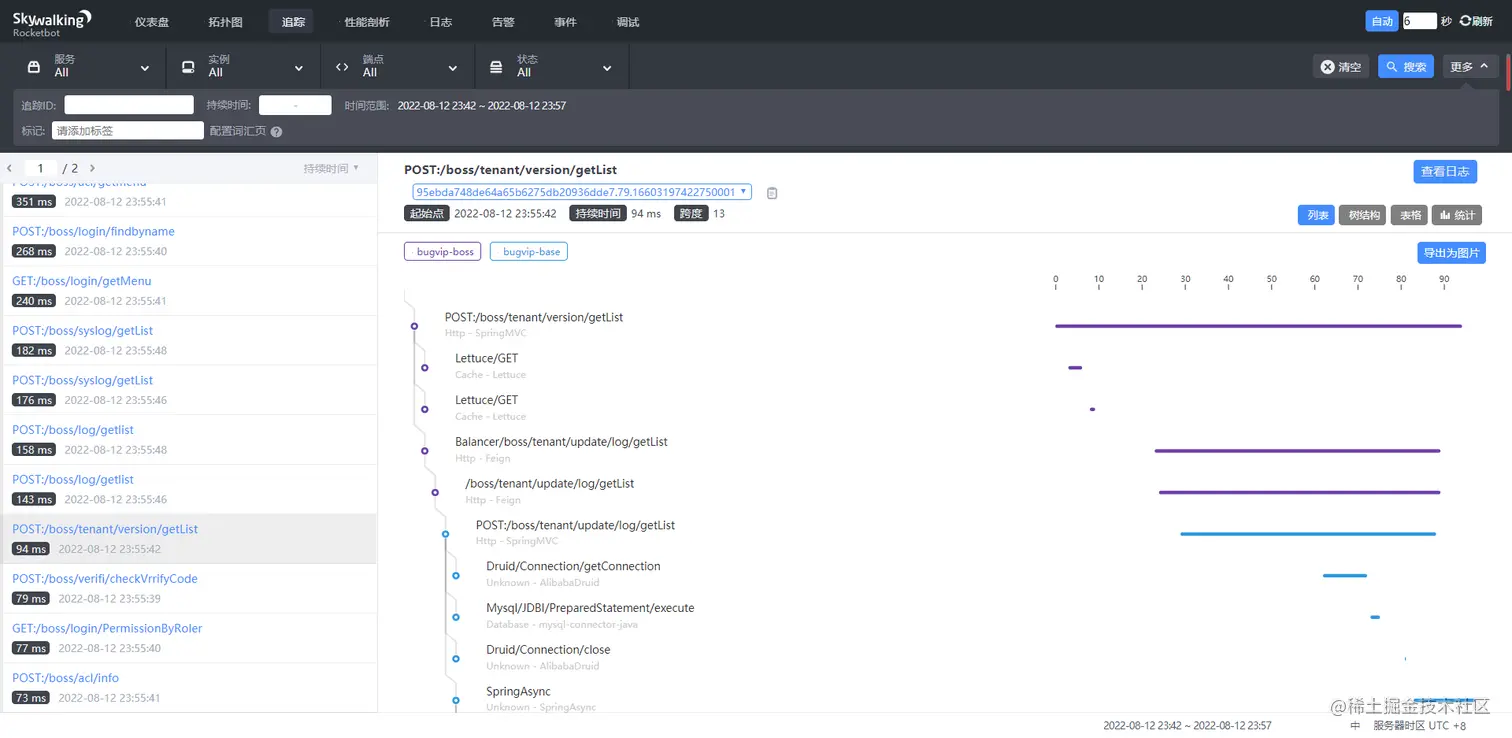The width and height of the screenshot is (1512, 738).
Task: Click the status stack icon
Action: pyautogui.click(x=496, y=67)
